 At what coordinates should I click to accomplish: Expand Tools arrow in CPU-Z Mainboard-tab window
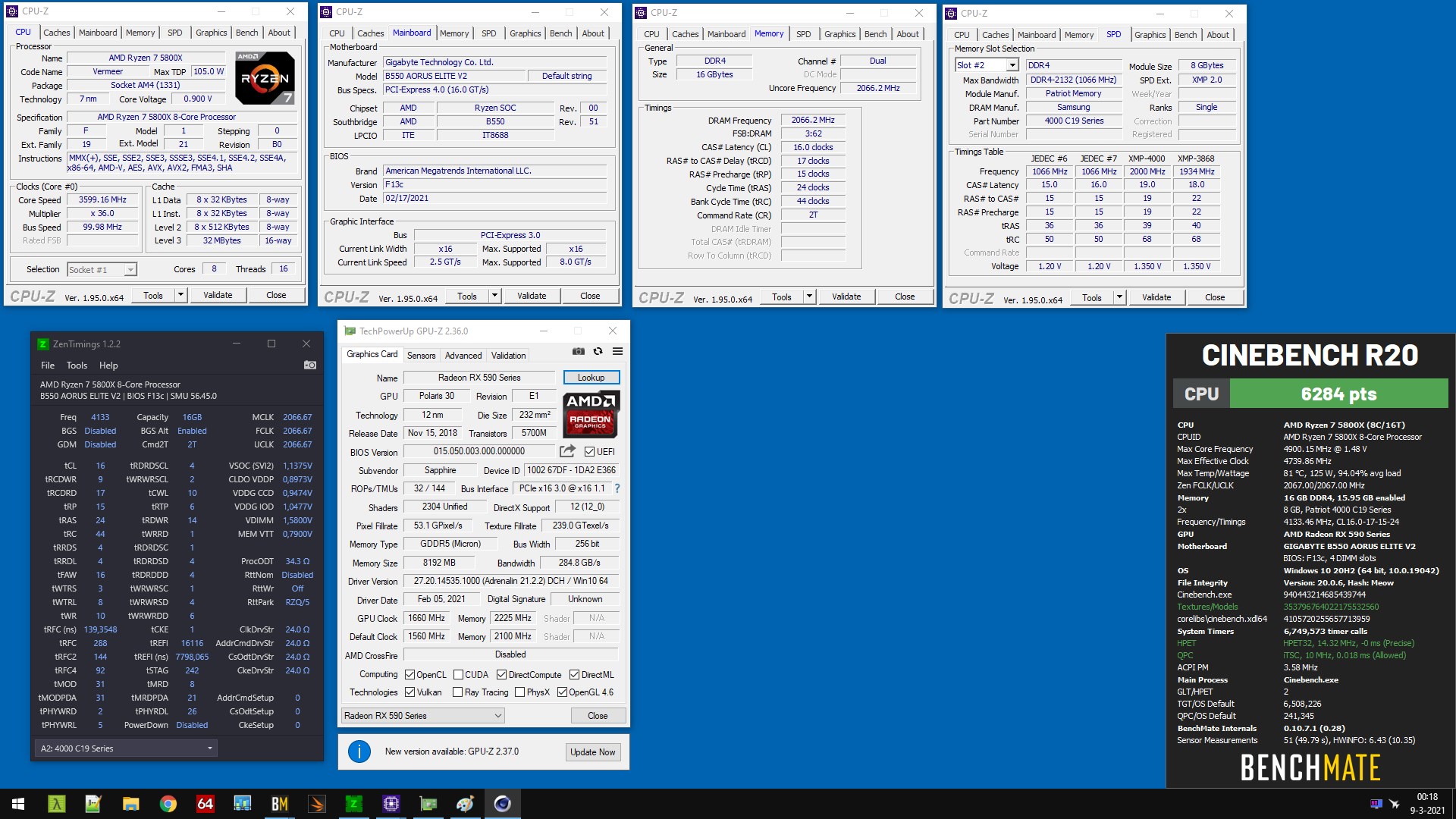tap(494, 296)
